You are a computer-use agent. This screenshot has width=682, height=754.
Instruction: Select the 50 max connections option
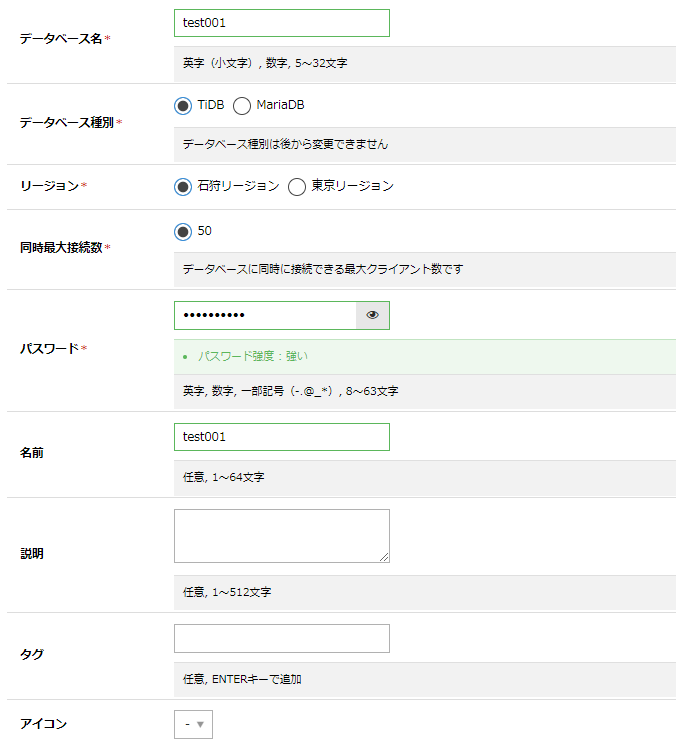coord(183,232)
